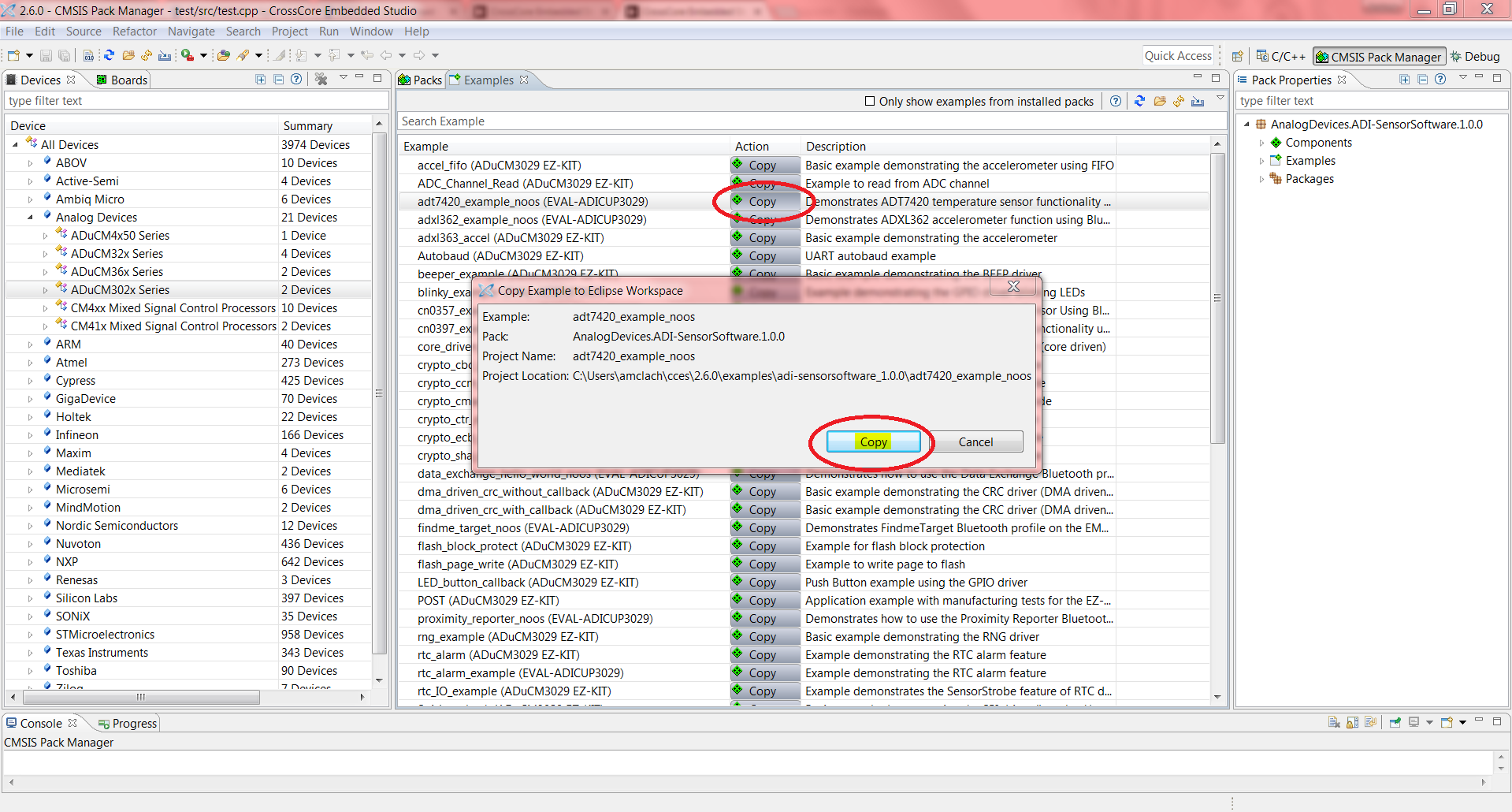Image resolution: width=1512 pixels, height=812 pixels.
Task: Click the Open Perspective icon
Action: coord(1238,56)
